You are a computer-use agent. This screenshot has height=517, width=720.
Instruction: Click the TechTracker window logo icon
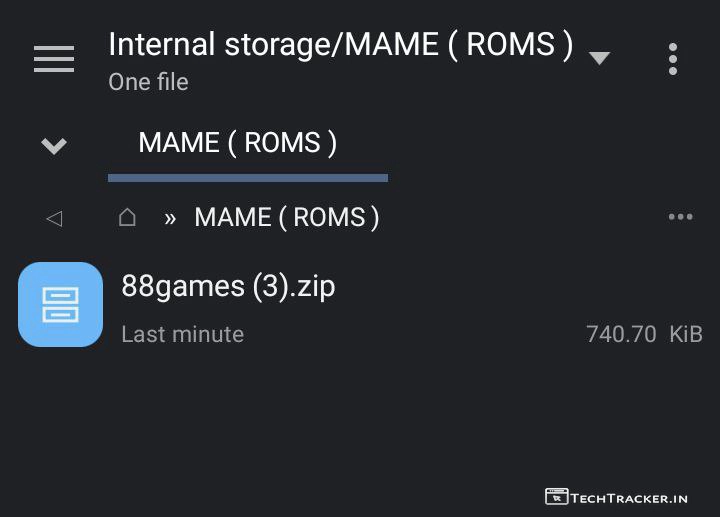[556, 496]
